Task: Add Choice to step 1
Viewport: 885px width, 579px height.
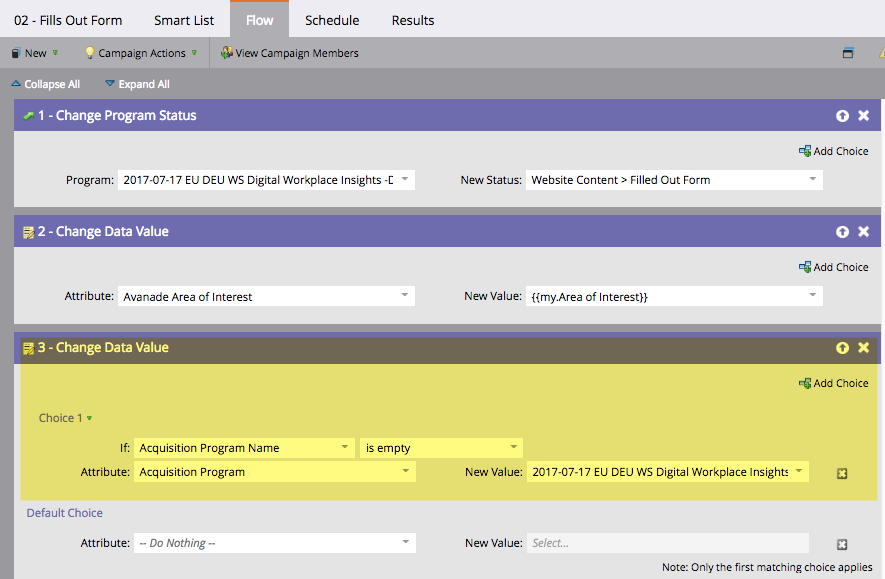Action: click(834, 151)
